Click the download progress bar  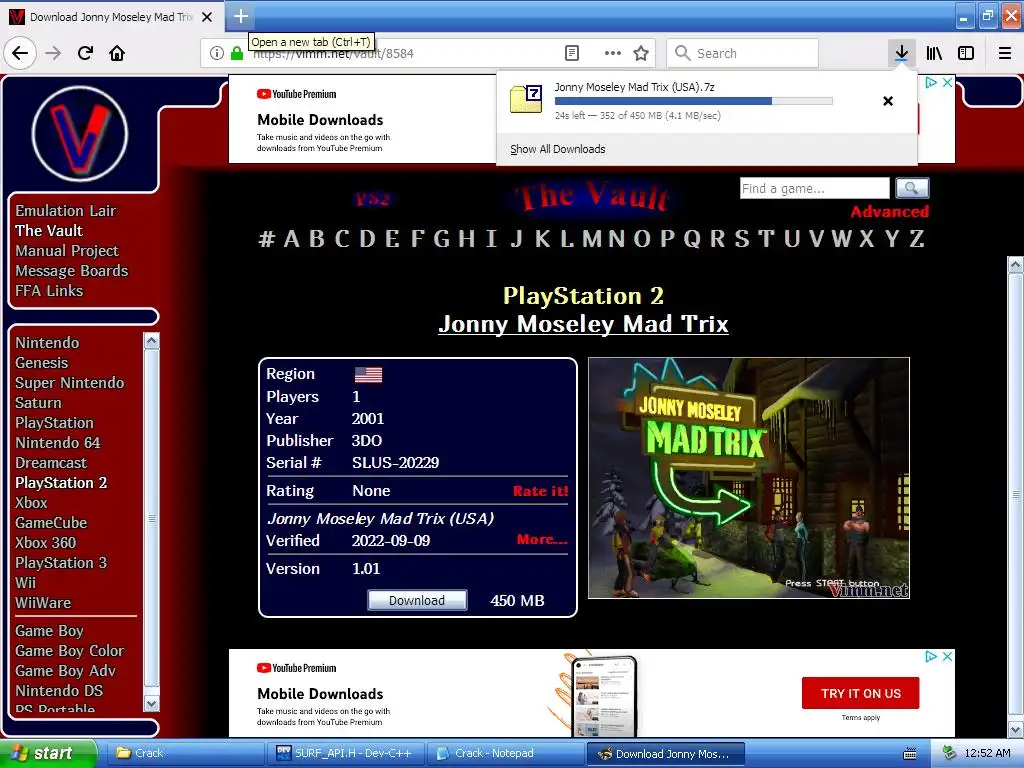[x=694, y=101]
